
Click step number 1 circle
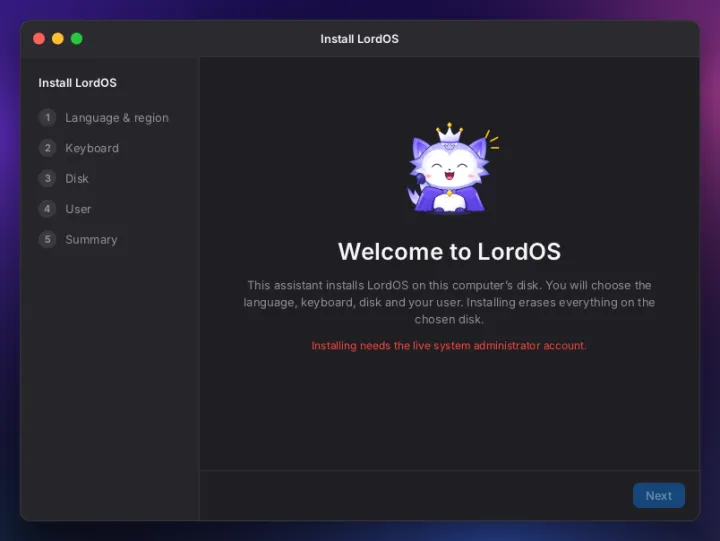[47, 118]
